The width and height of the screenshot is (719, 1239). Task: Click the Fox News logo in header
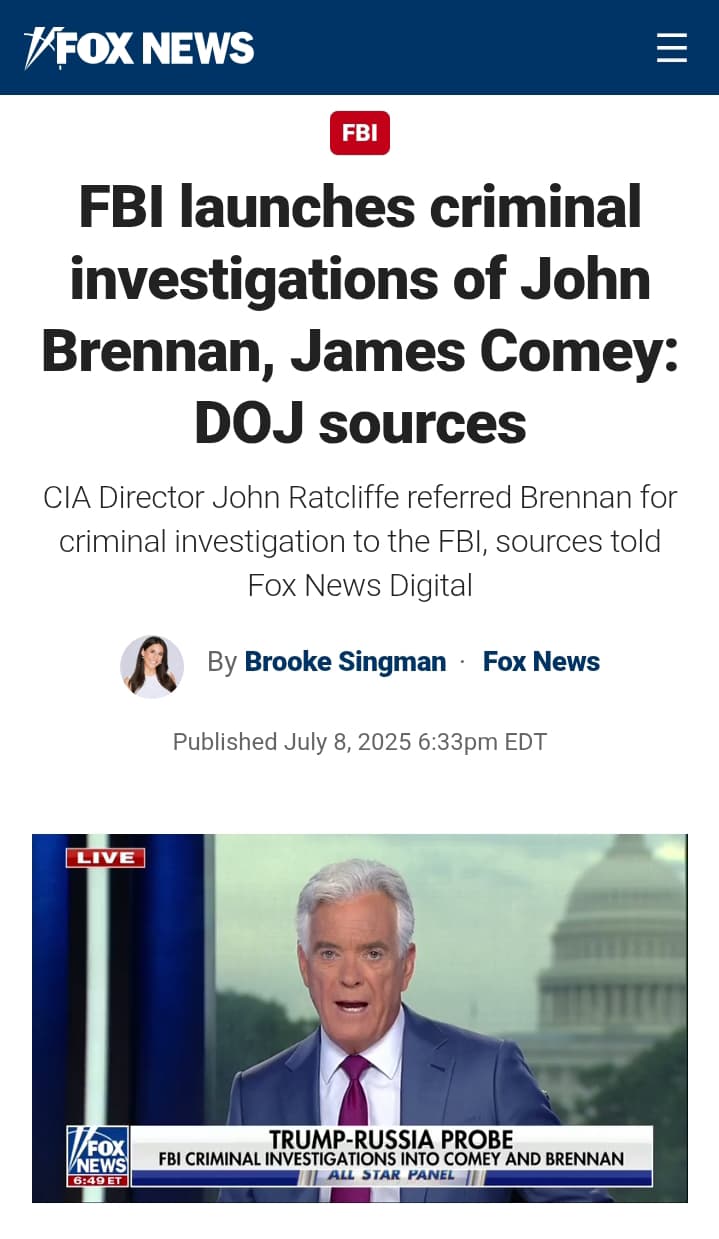(139, 47)
